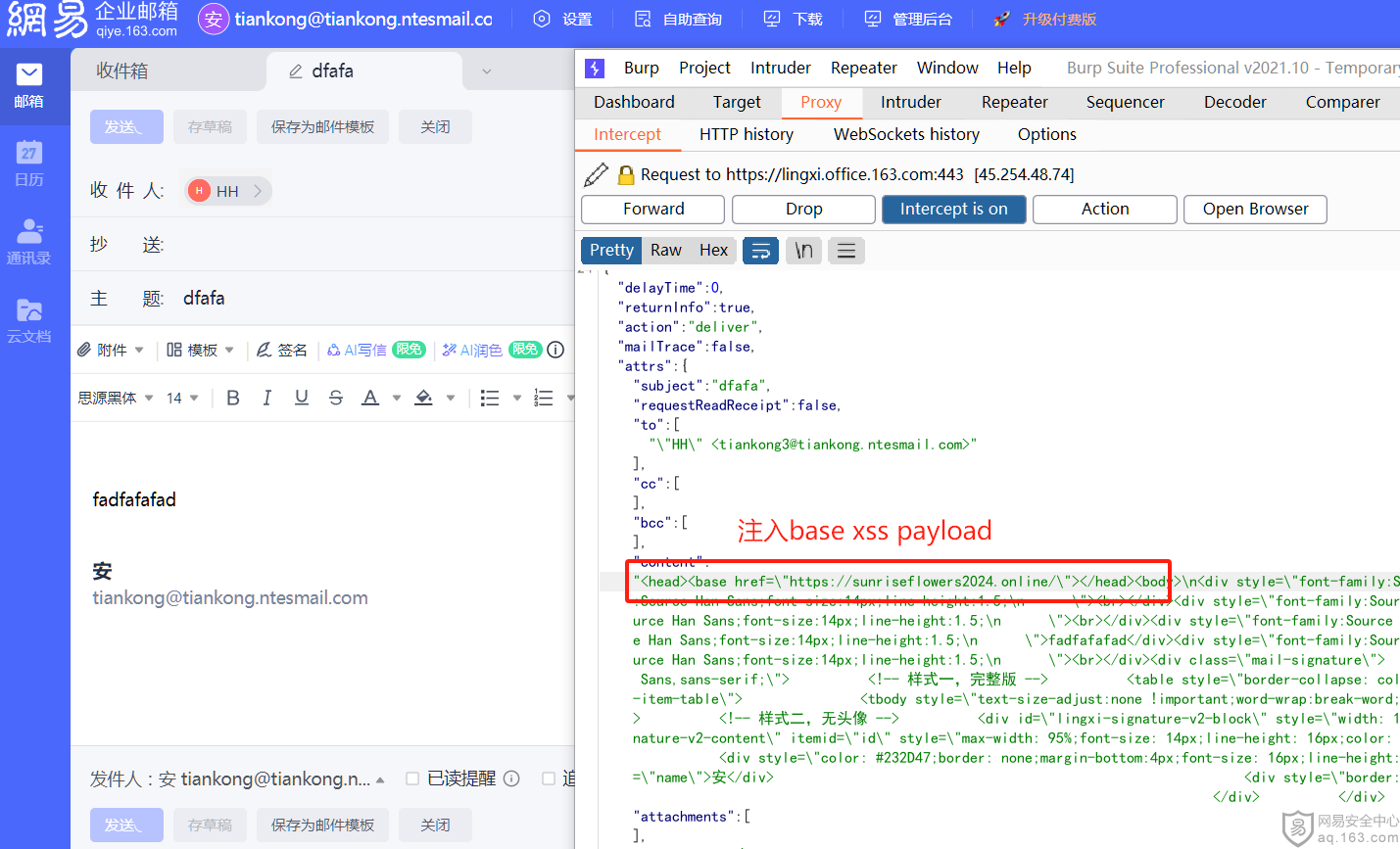The image size is (1400, 849).
Task: Click the Forward button in Burp
Action: (x=653, y=209)
